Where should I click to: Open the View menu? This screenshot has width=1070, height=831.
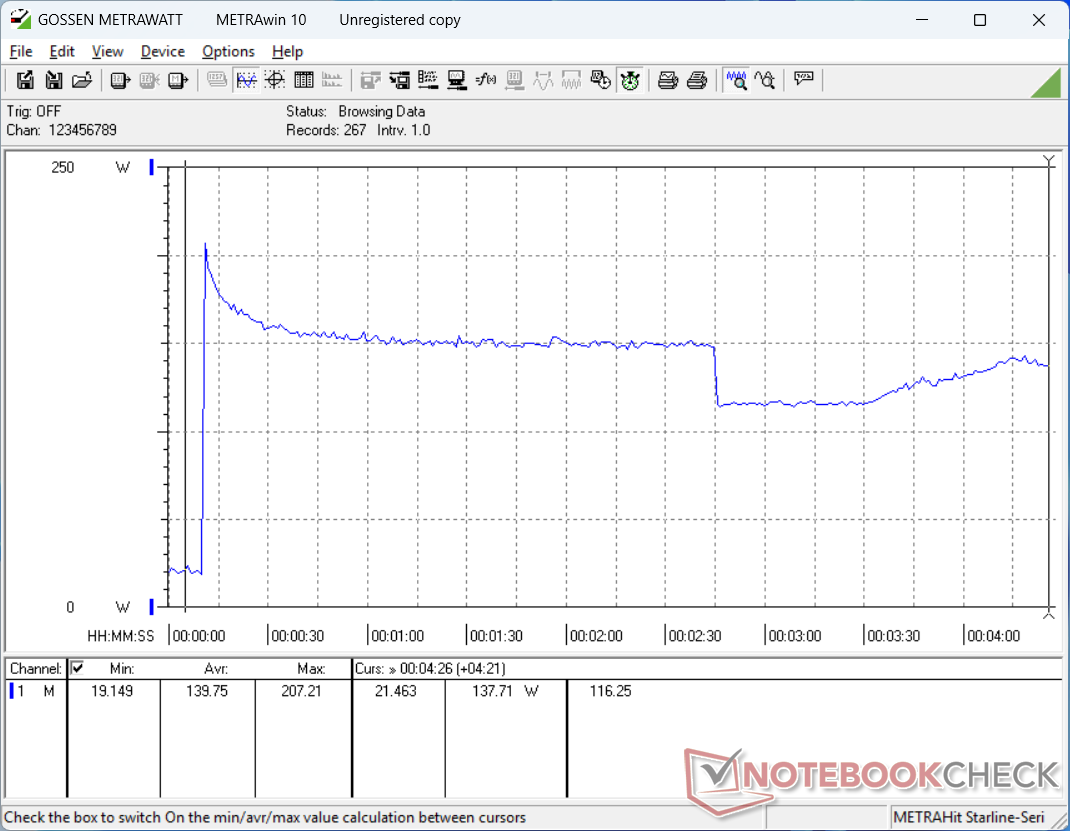[107, 51]
